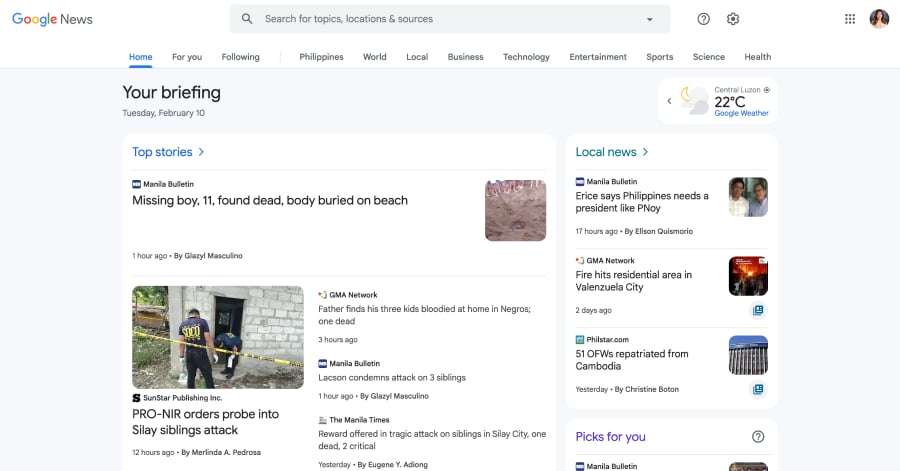Click the Erice story thumbnail
The image size is (900, 471).
coord(748,197)
